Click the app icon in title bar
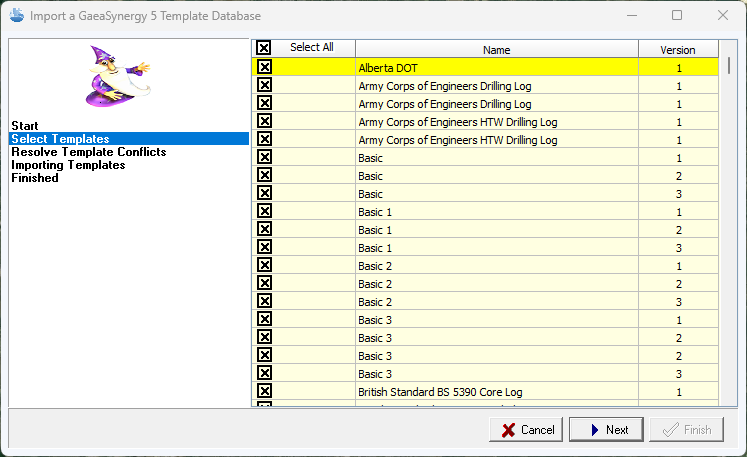This screenshot has width=747, height=457. pos(17,15)
